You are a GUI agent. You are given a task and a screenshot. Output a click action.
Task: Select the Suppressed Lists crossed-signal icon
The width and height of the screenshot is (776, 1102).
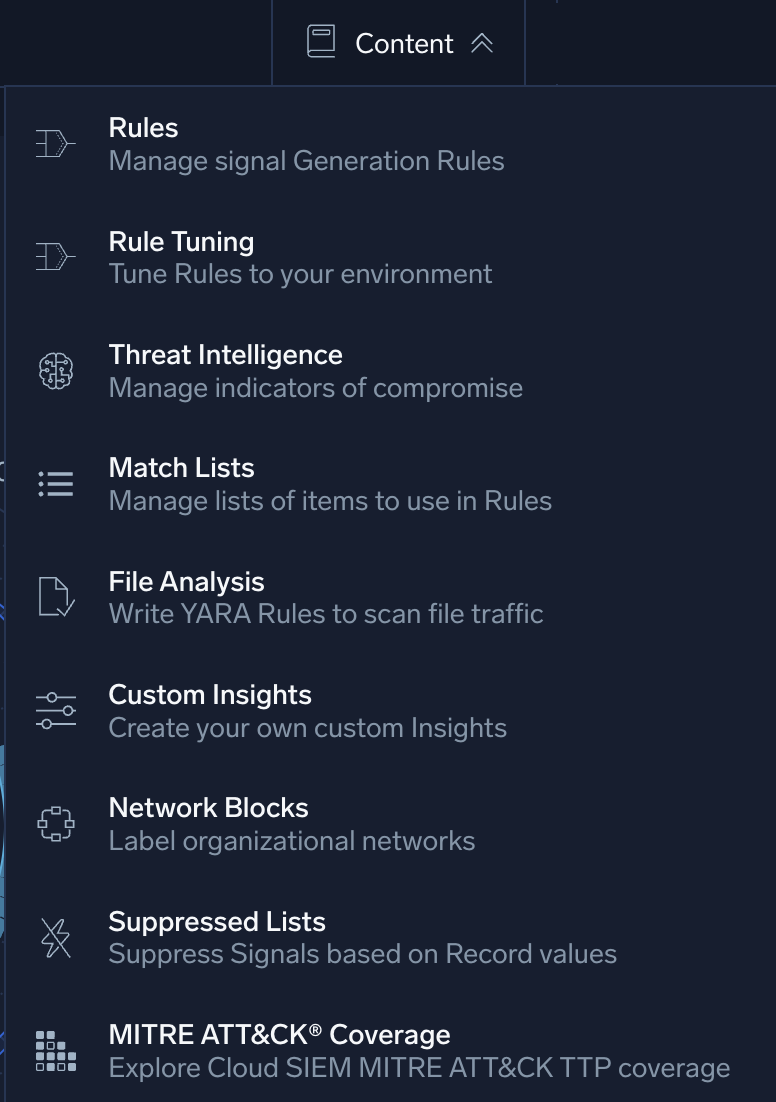click(56, 937)
